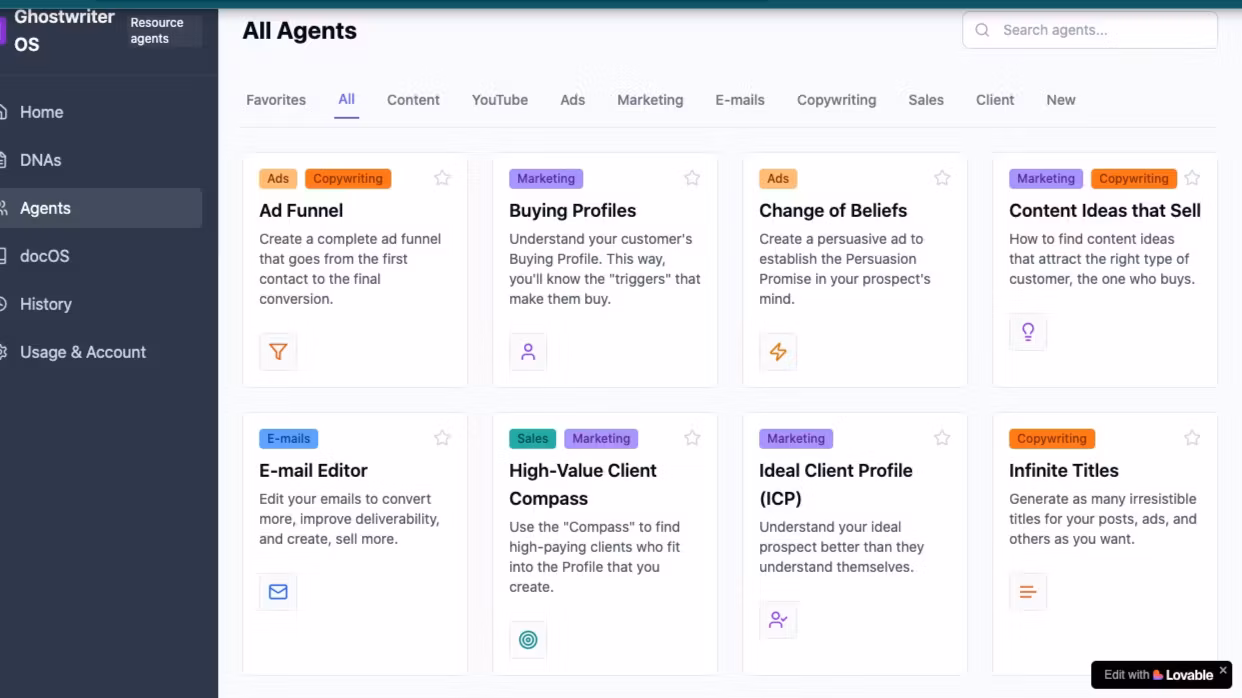The height and width of the screenshot is (698, 1242).
Task: Switch to the Copywriting tab
Action: click(x=836, y=100)
